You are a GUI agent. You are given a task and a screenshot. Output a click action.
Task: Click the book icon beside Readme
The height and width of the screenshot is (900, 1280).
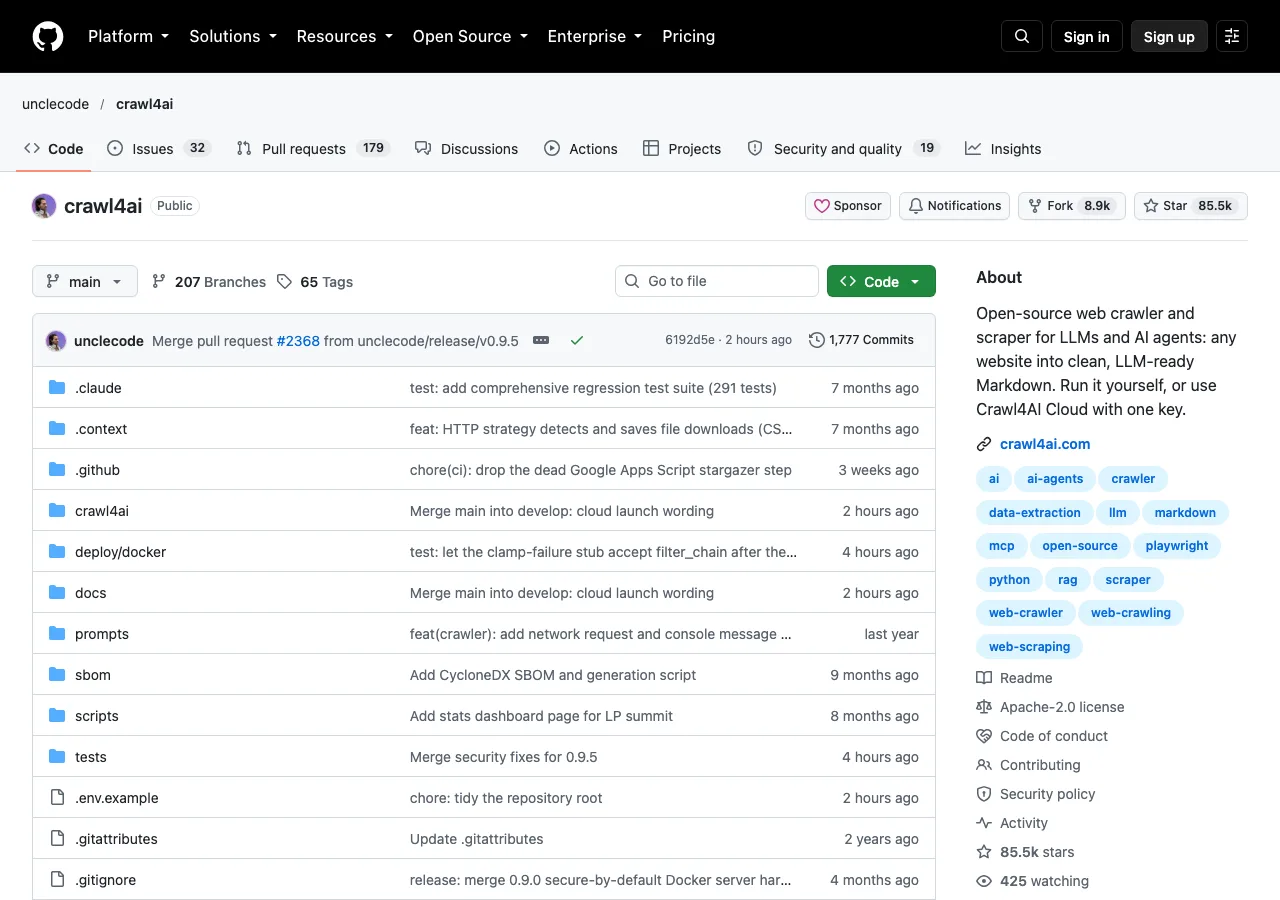coord(984,678)
